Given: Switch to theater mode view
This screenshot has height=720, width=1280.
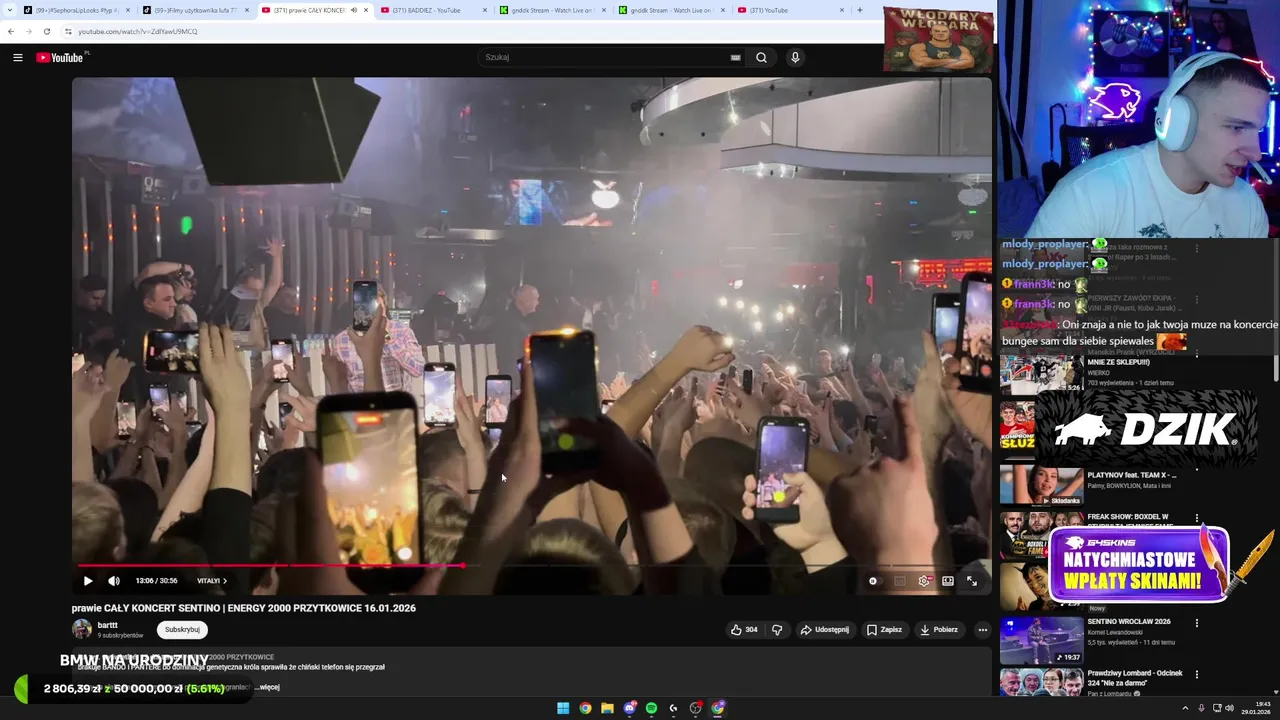Looking at the screenshot, I should pos(948,581).
